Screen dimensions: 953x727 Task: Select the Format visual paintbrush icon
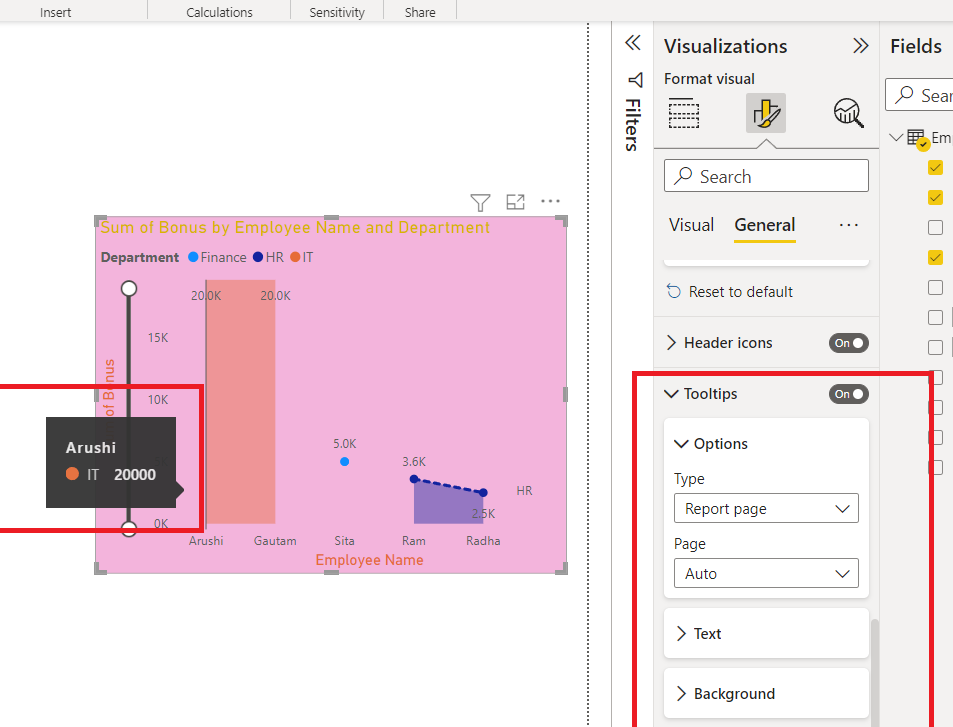[765, 113]
